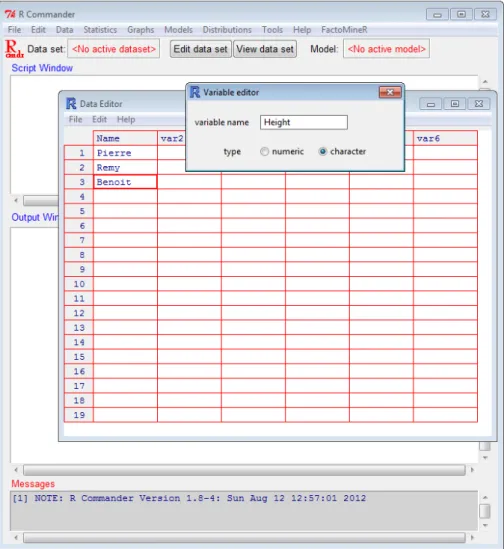Select the Benoit cell
The width and height of the screenshot is (504, 549).
click(x=125, y=182)
